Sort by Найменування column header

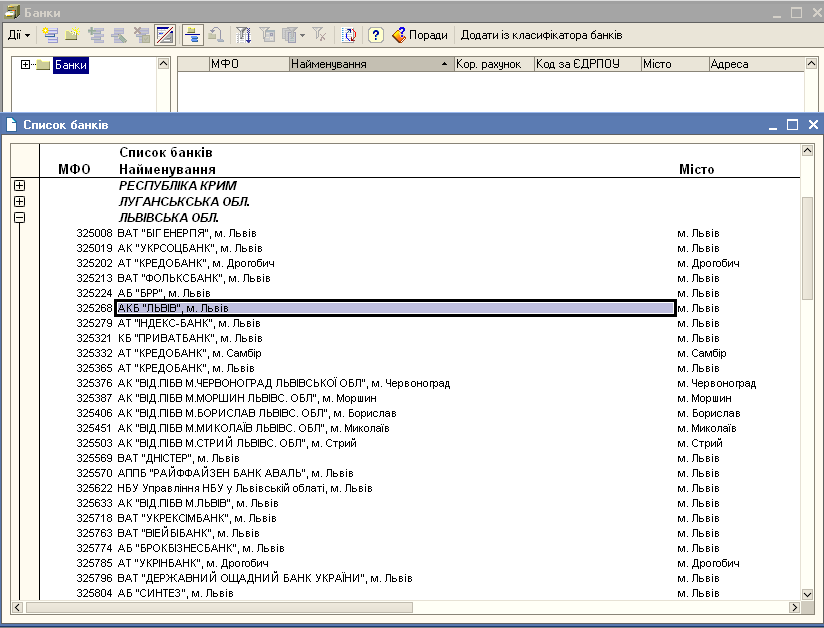tap(372, 64)
